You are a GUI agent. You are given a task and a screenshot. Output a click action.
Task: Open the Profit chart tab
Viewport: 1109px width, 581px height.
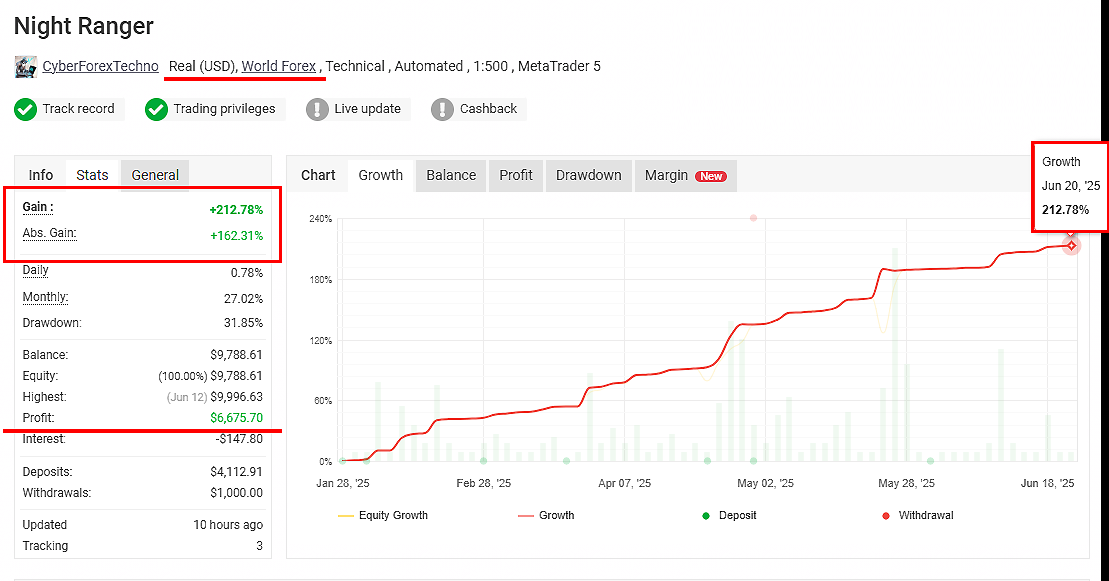(x=516, y=175)
